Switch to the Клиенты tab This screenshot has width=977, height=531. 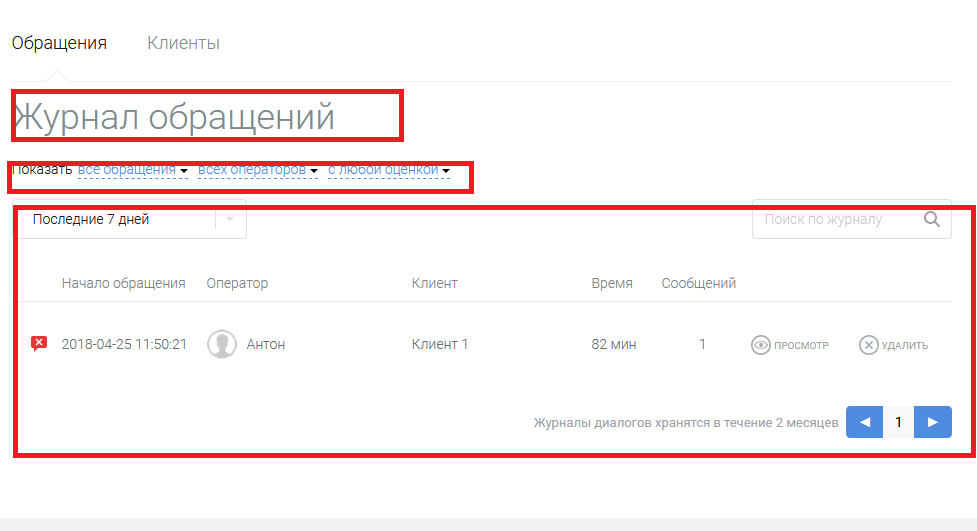[x=183, y=43]
